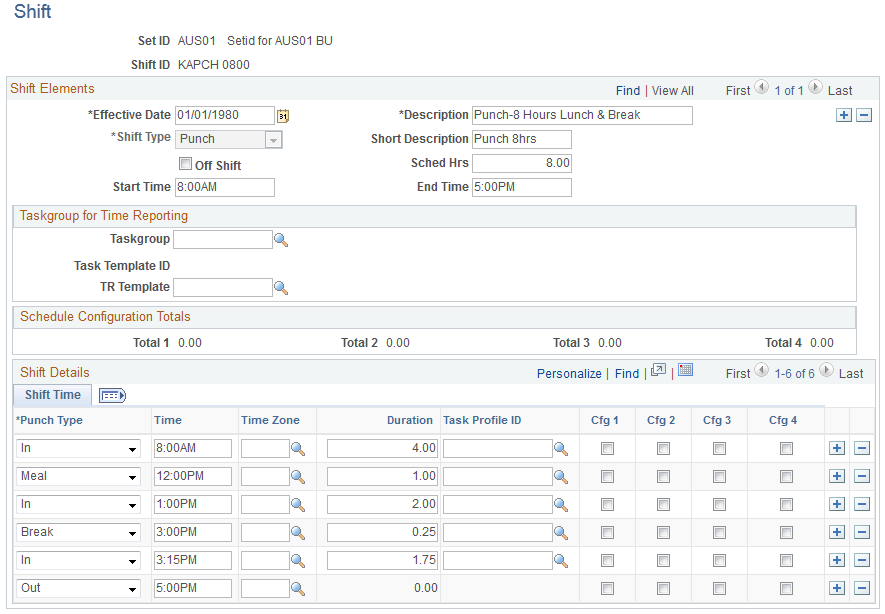
Task: Click First link in Shift Elements
Action: click(x=738, y=91)
